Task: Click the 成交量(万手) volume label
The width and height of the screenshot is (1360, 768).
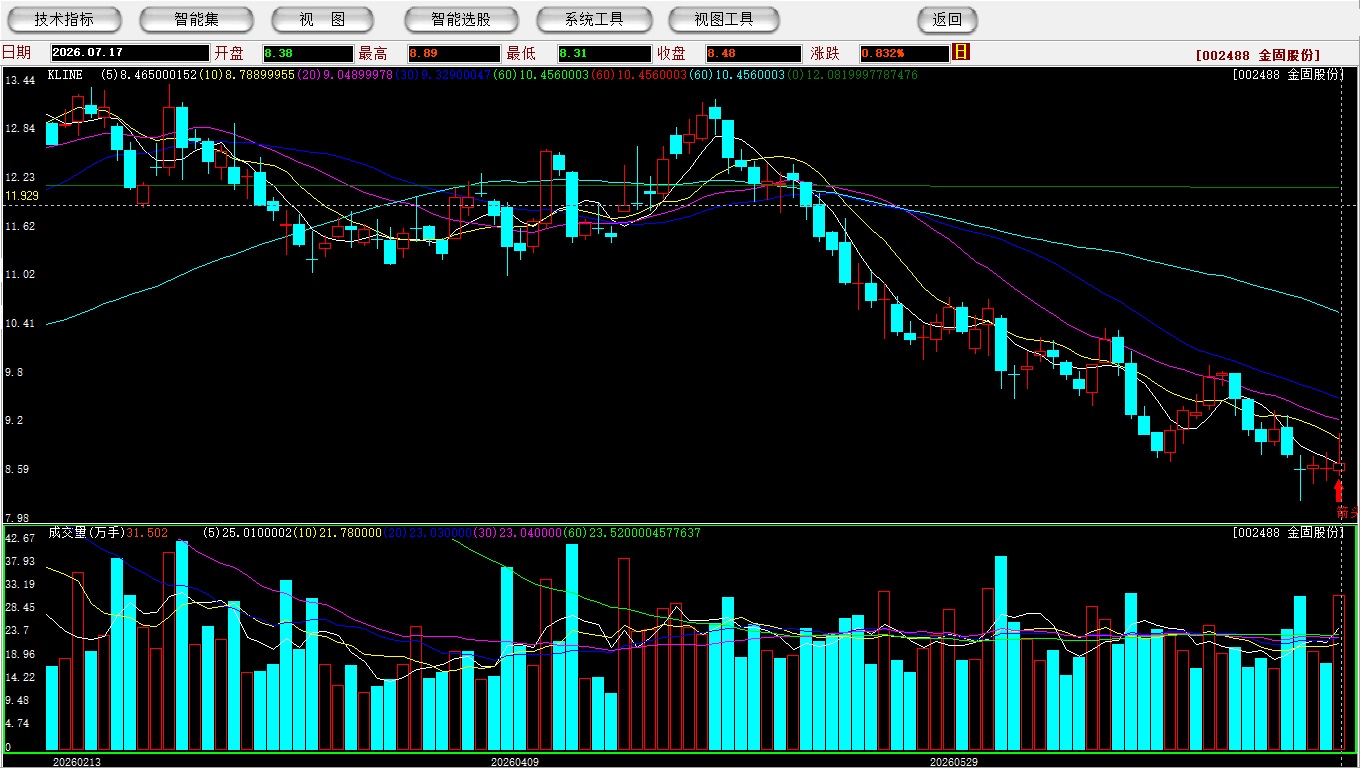Action: click(87, 533)
